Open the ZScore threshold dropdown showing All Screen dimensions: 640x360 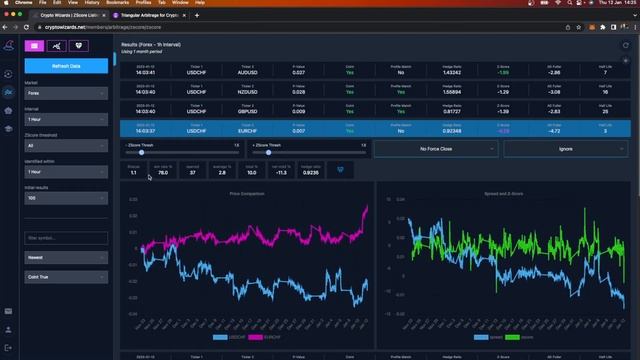pos(66,146)
